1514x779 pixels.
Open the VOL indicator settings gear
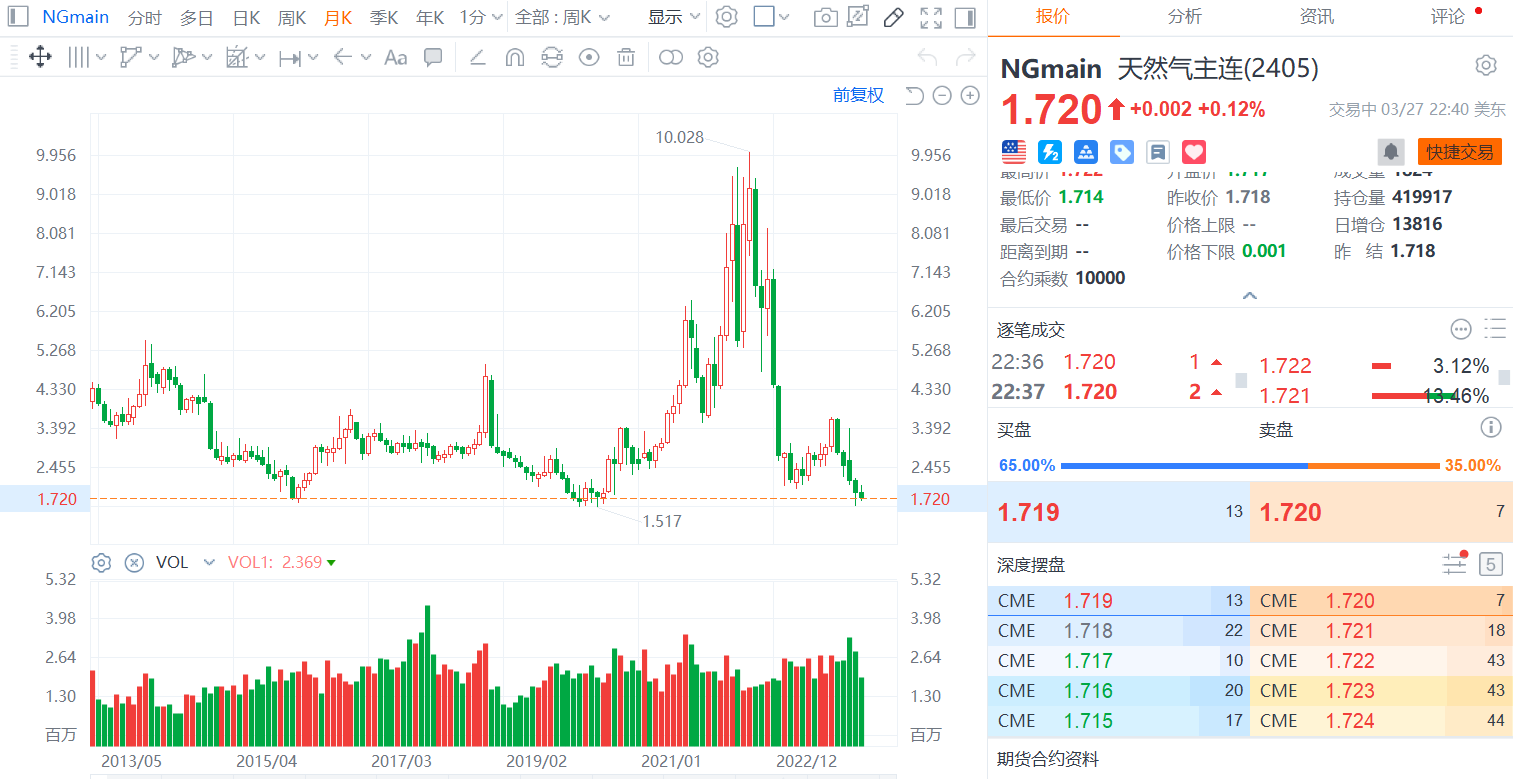pos(101,562)
